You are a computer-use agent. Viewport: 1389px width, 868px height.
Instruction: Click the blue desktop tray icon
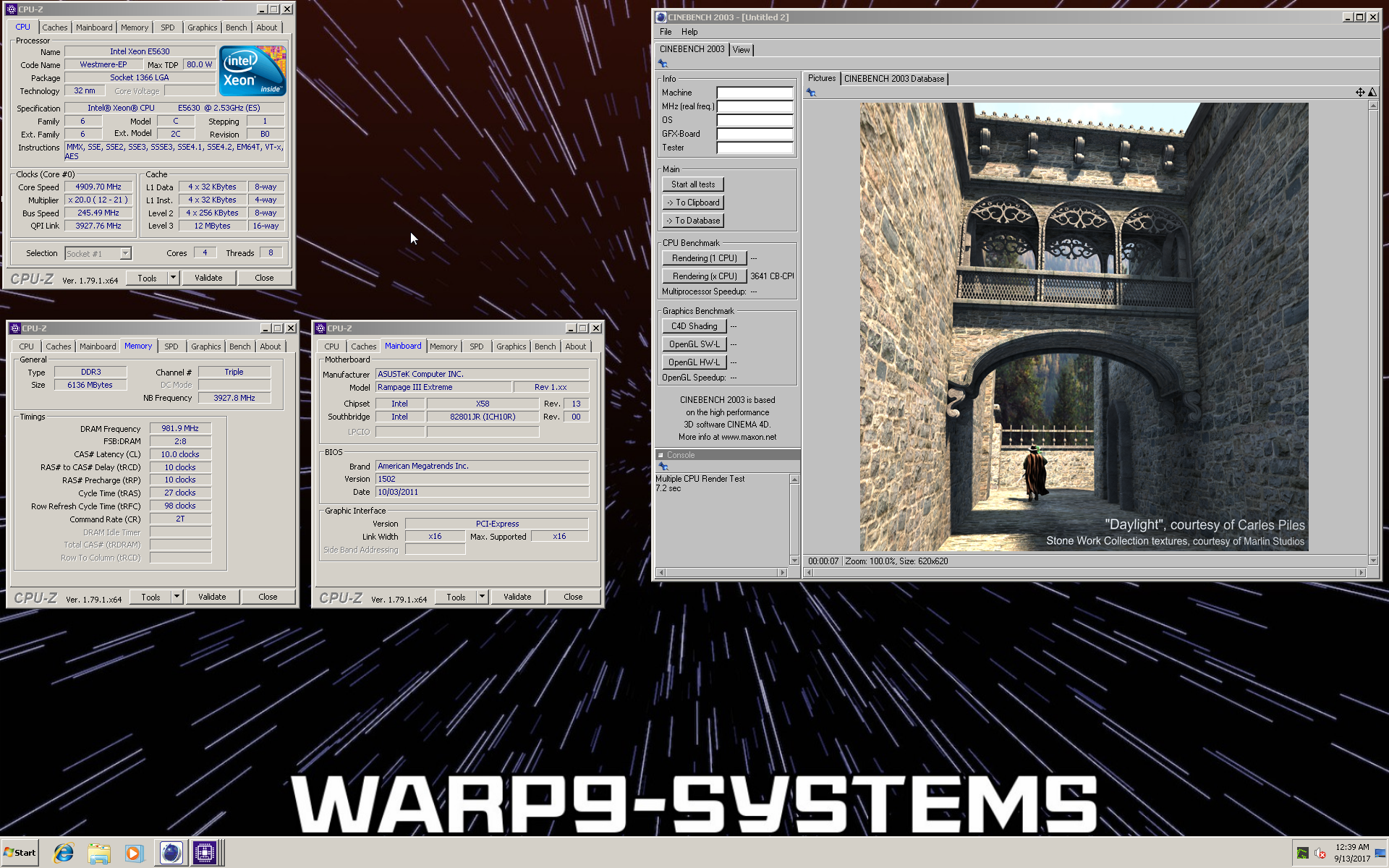[1380, 853]
